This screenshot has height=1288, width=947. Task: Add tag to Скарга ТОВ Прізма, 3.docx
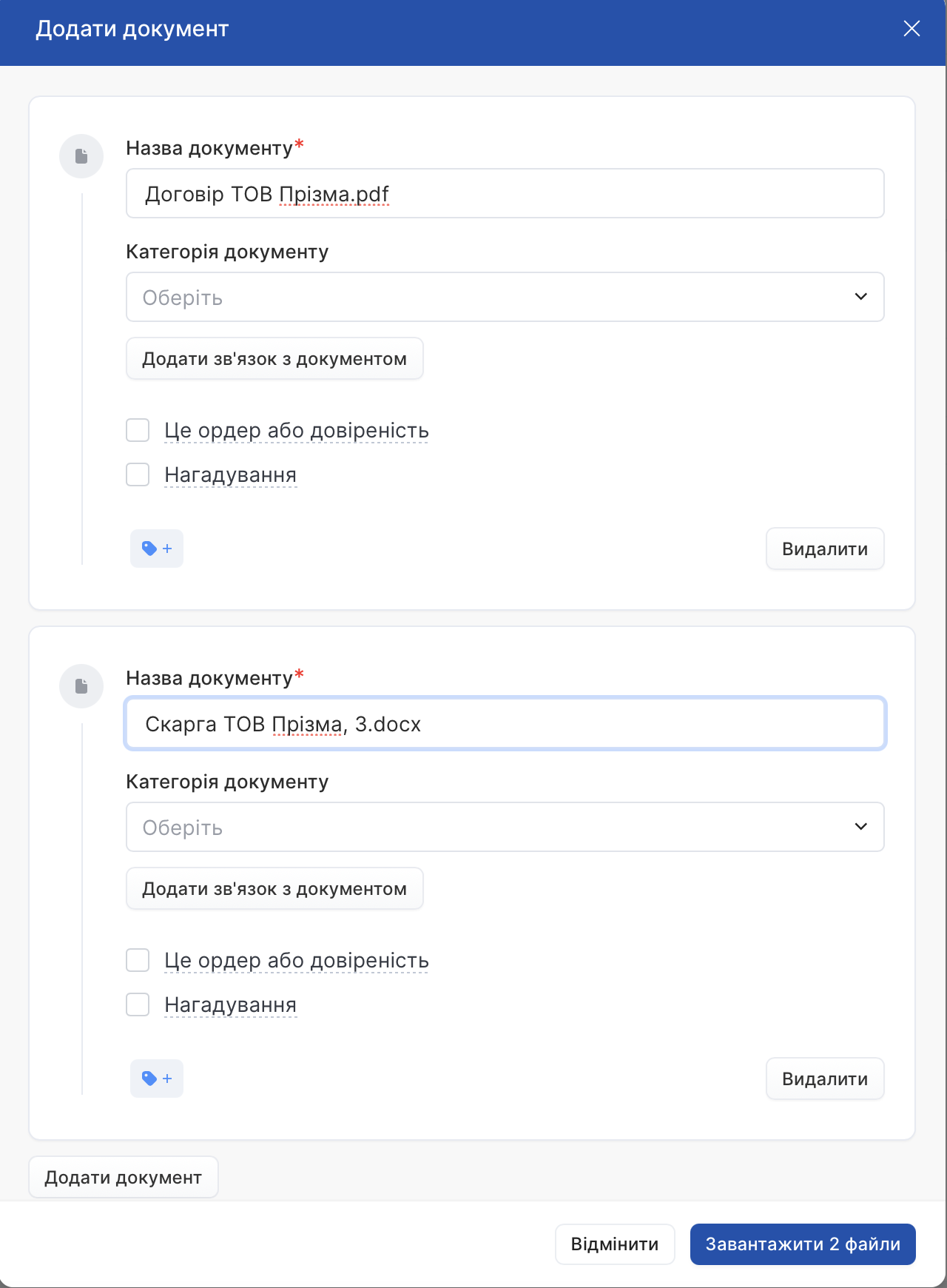click(x=157, y=1079)
